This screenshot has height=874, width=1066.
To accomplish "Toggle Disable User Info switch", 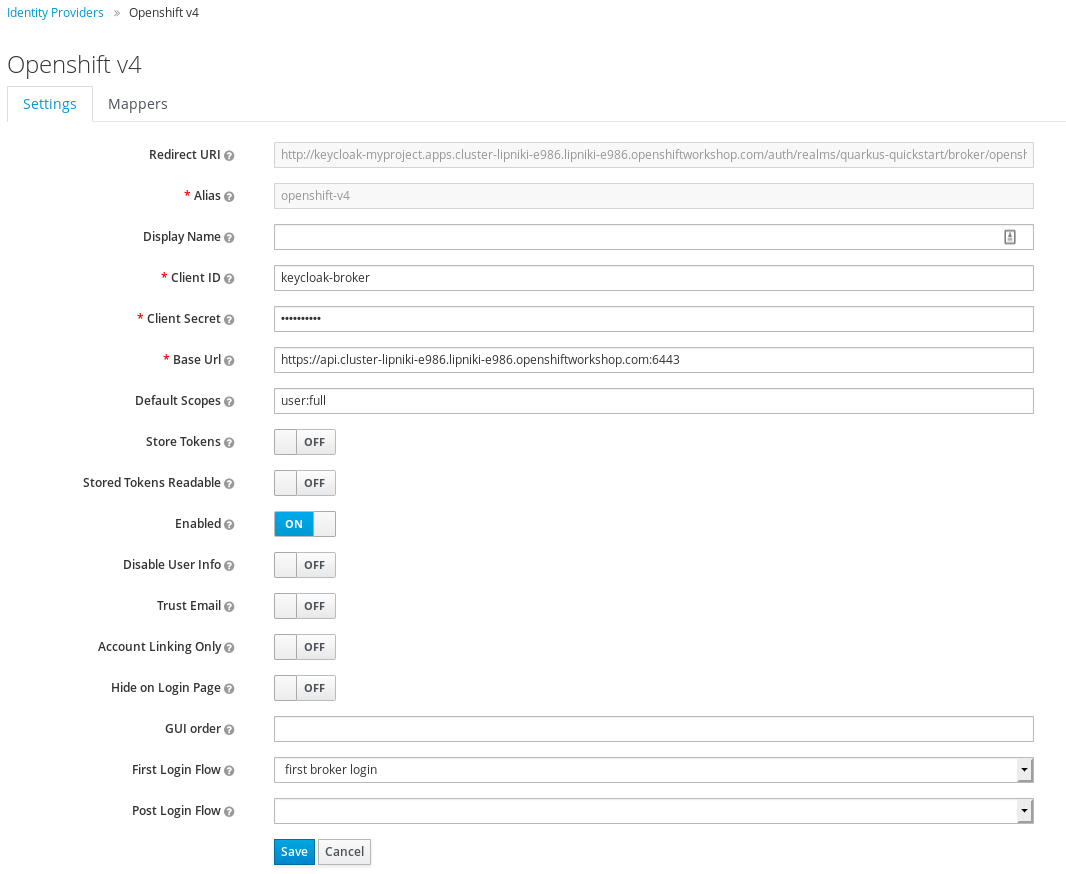I will coord(305,565).
